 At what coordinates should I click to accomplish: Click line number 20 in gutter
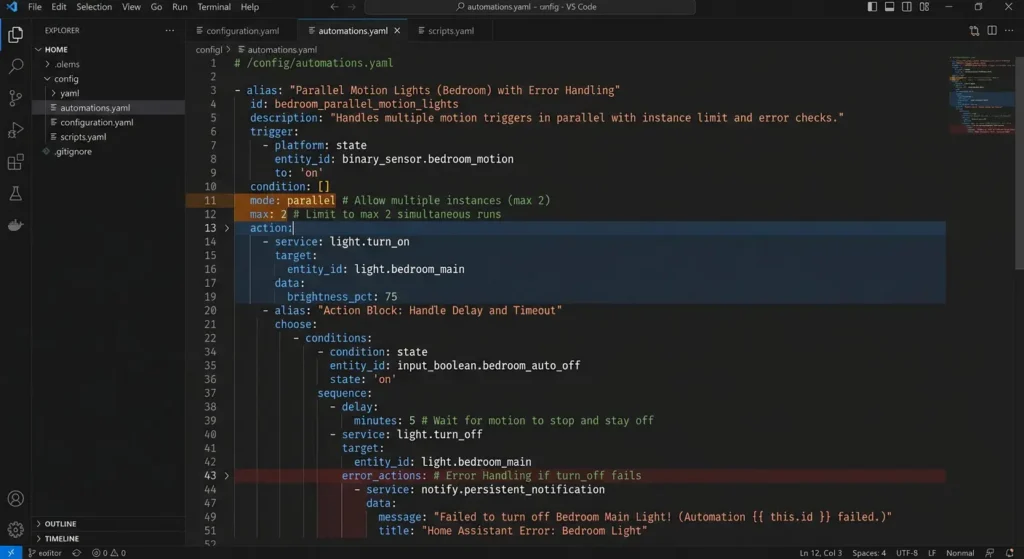coord(210,310)
